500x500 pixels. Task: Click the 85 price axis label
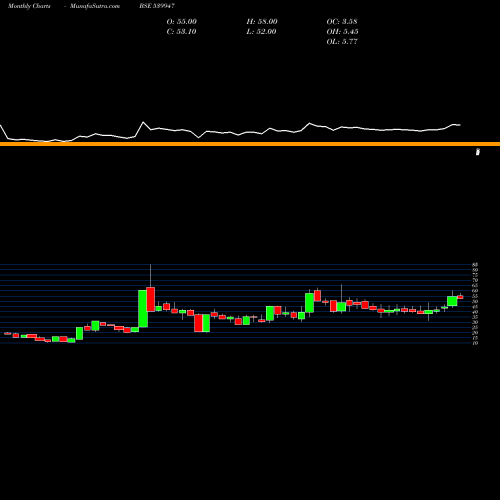475,265
